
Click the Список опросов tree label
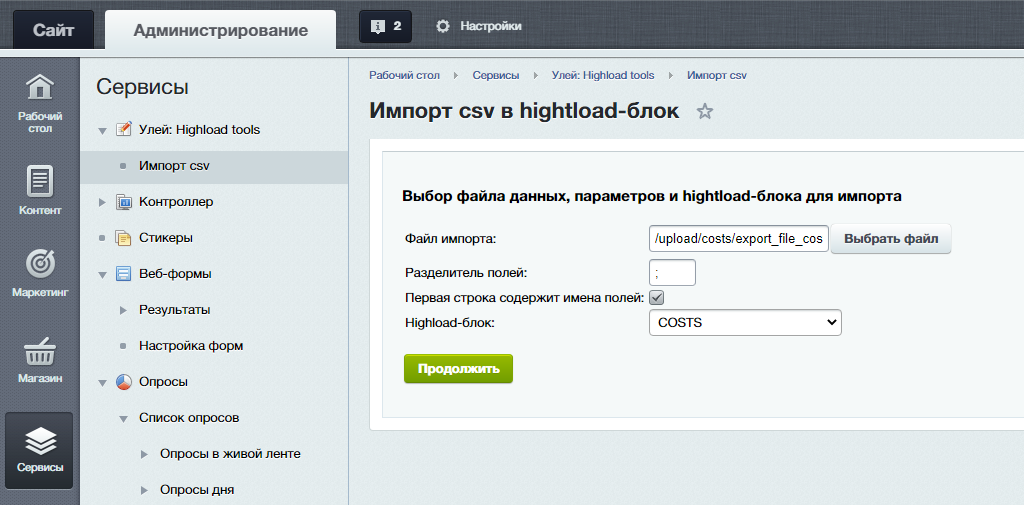pos(189,417)
